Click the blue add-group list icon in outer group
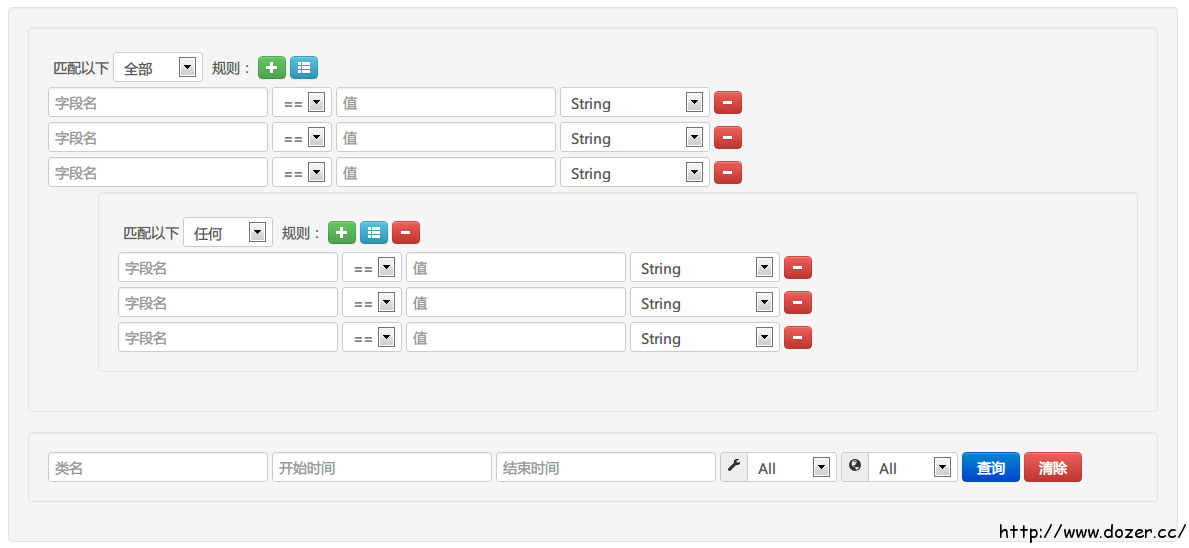Viewport: 1189px width, 548px height. pyautogui.click(x=304, y=68)
